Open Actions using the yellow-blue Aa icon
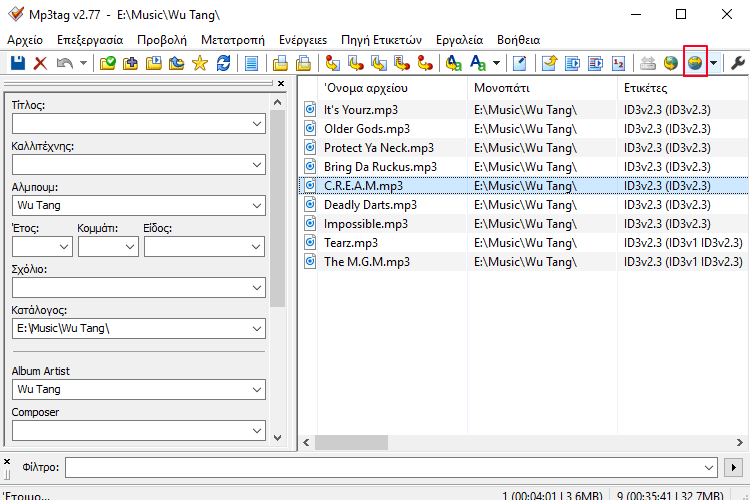 click(453, 63)
